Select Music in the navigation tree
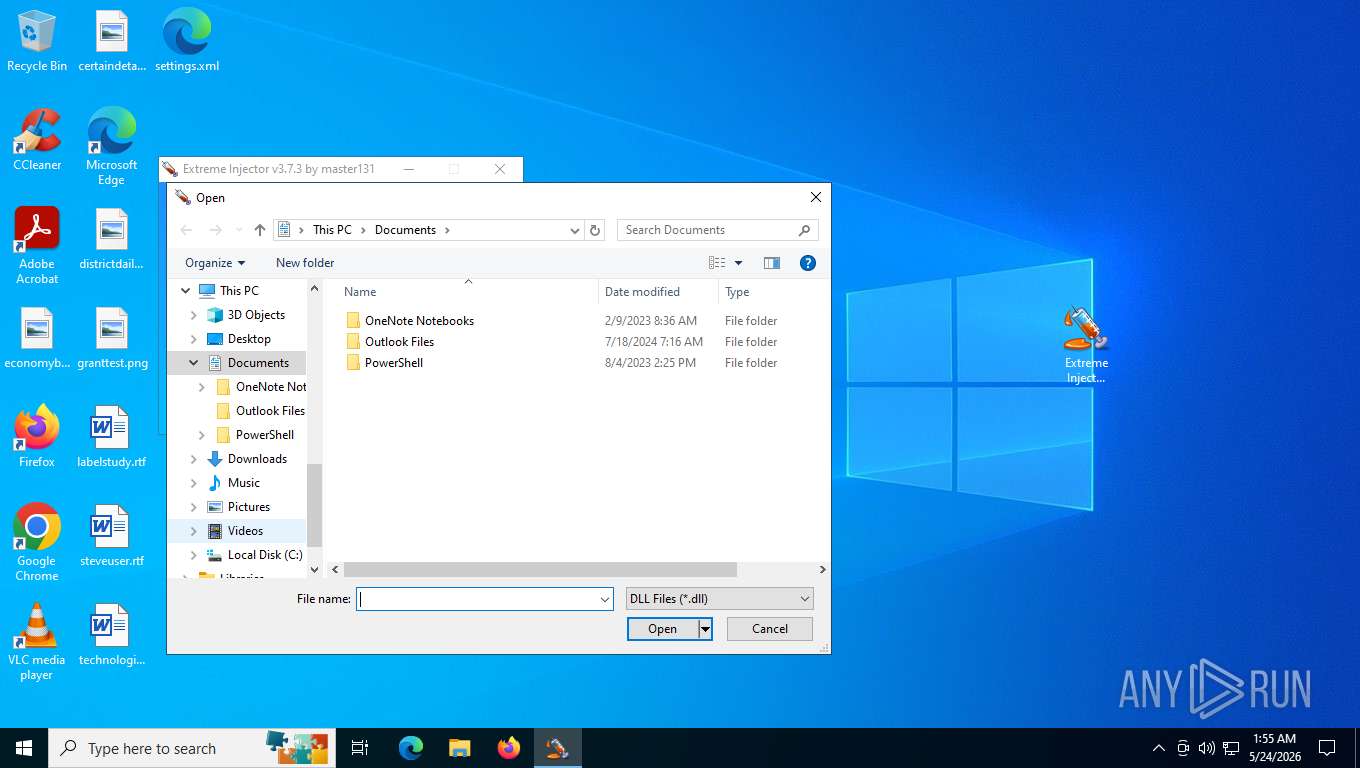The image size is (1360, 768). (x=244, y=483)
